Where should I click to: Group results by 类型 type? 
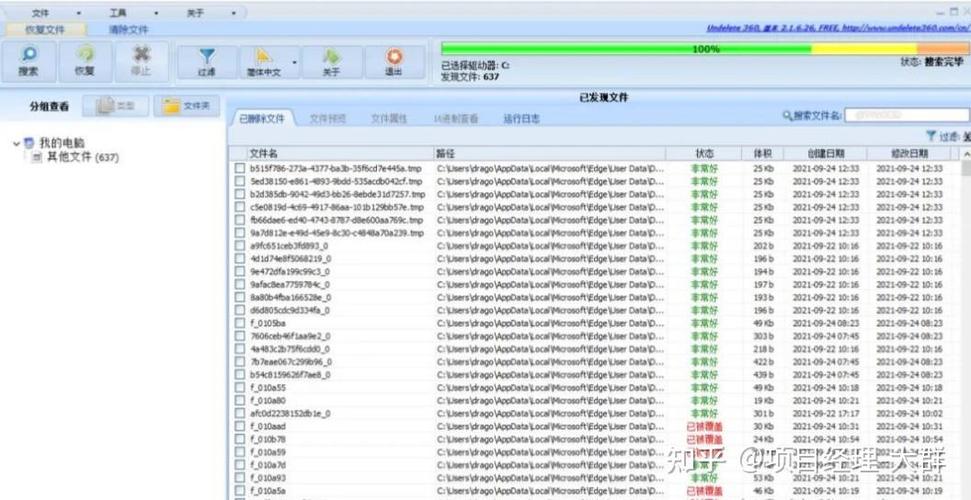[116, 106]
